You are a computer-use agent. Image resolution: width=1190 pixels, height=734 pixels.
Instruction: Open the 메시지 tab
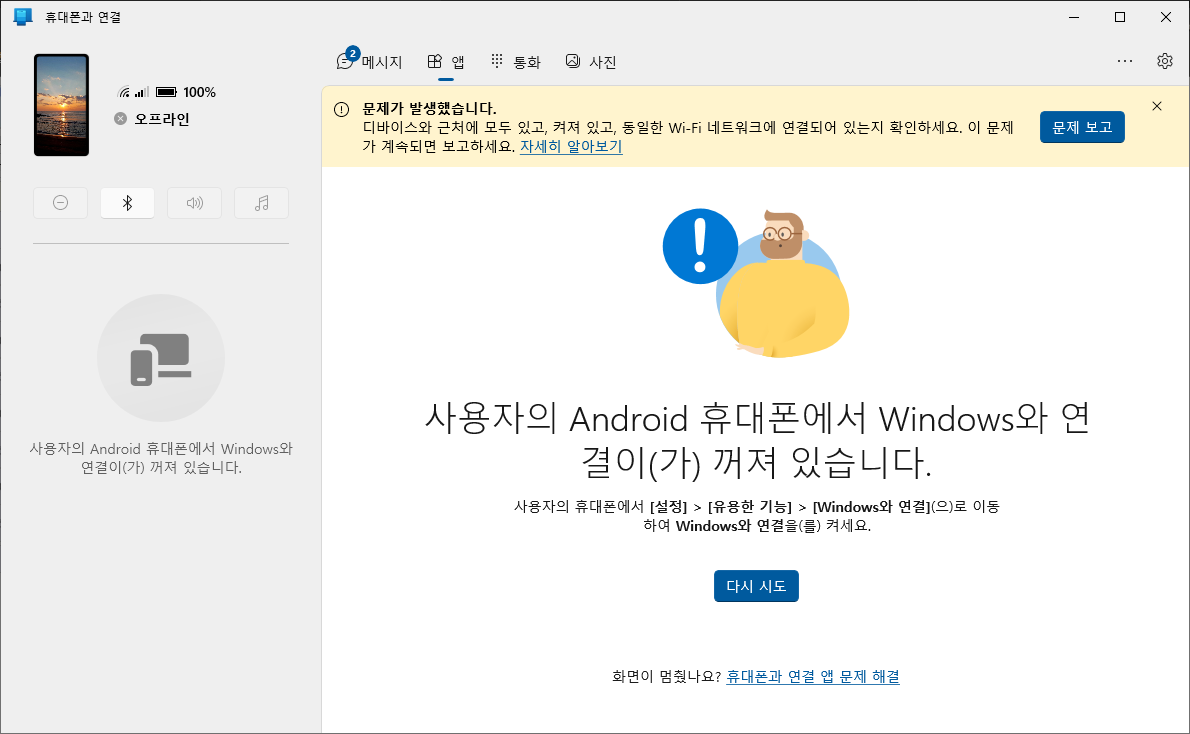pyautogui.click(x=370, y=61)
